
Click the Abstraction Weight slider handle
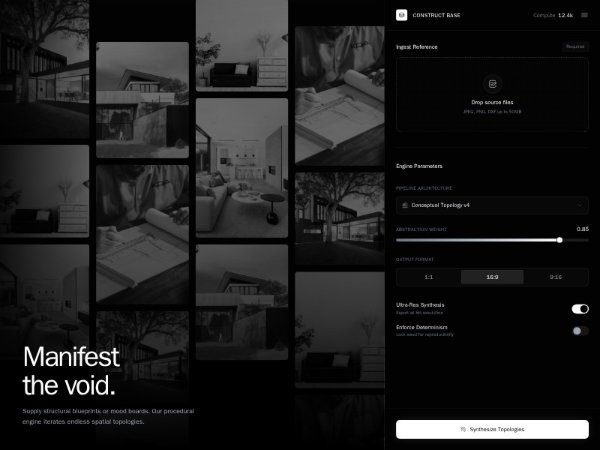pos(559,240)
